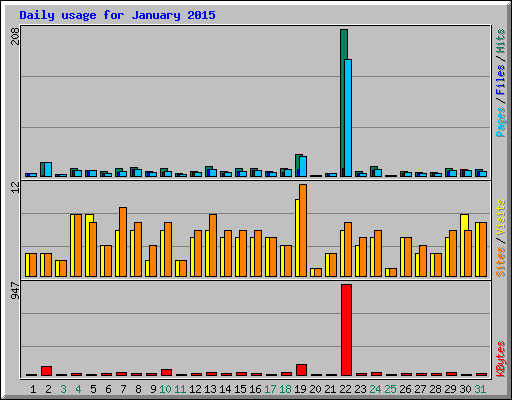Click day label '9' on the x-axis
512x400 pixels.
[x=153, y=389]
